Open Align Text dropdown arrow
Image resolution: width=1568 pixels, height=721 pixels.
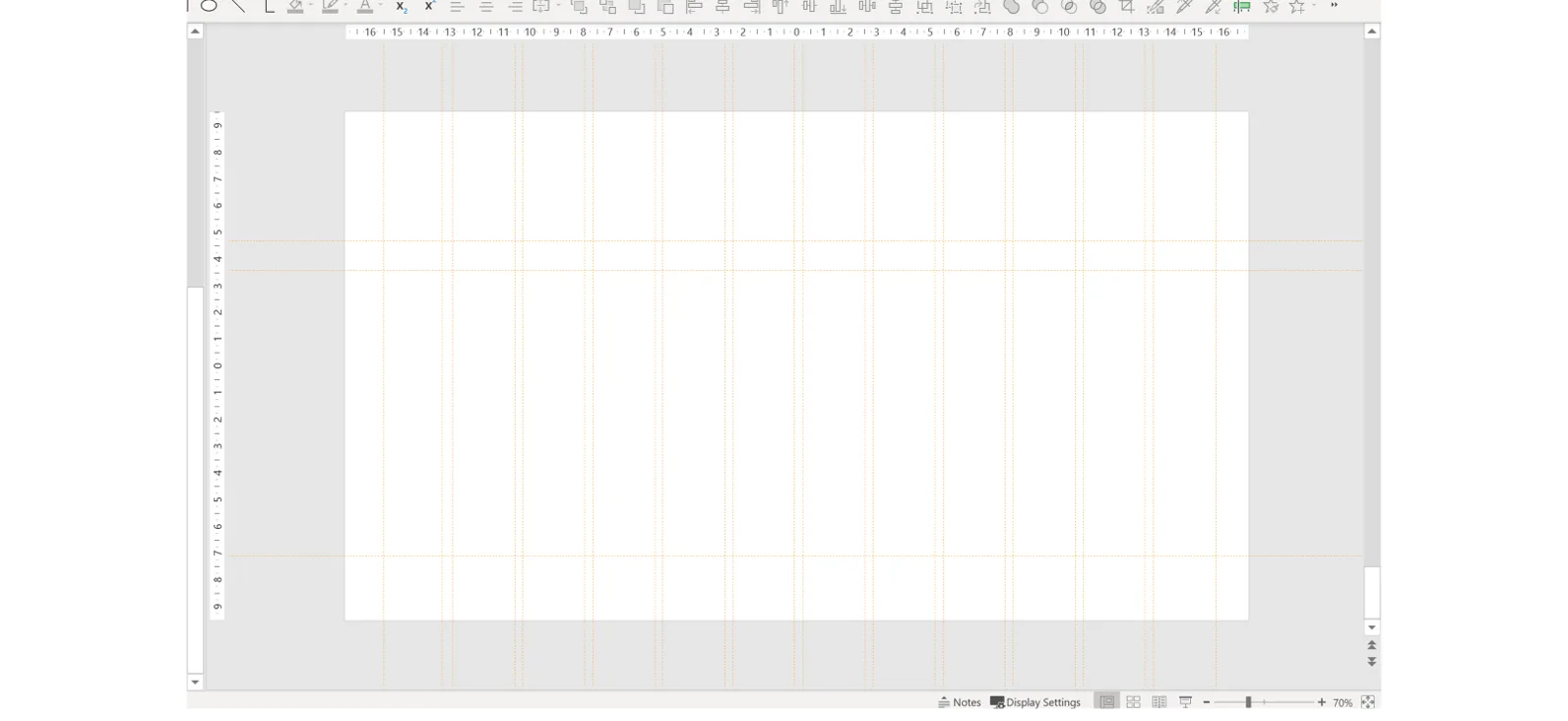tap(558, 6)
